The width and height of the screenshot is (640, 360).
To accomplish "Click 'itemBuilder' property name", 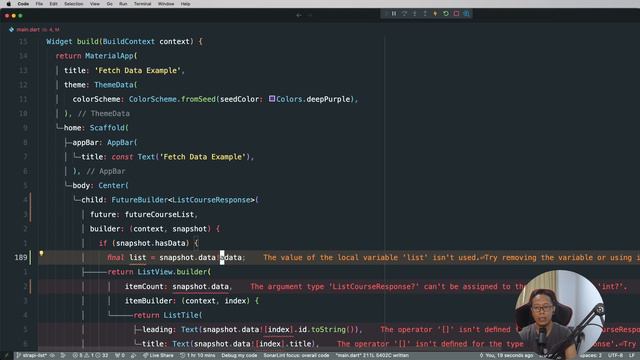I will pyautogui.click(x=149, y=301).
